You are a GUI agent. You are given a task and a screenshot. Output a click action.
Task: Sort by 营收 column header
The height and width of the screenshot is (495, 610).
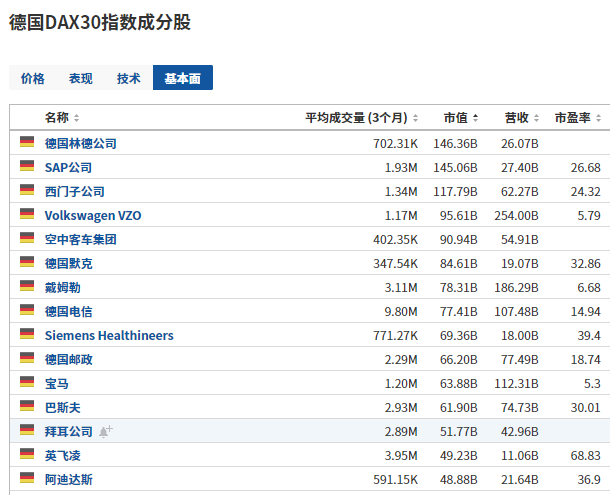coord(522,118)
